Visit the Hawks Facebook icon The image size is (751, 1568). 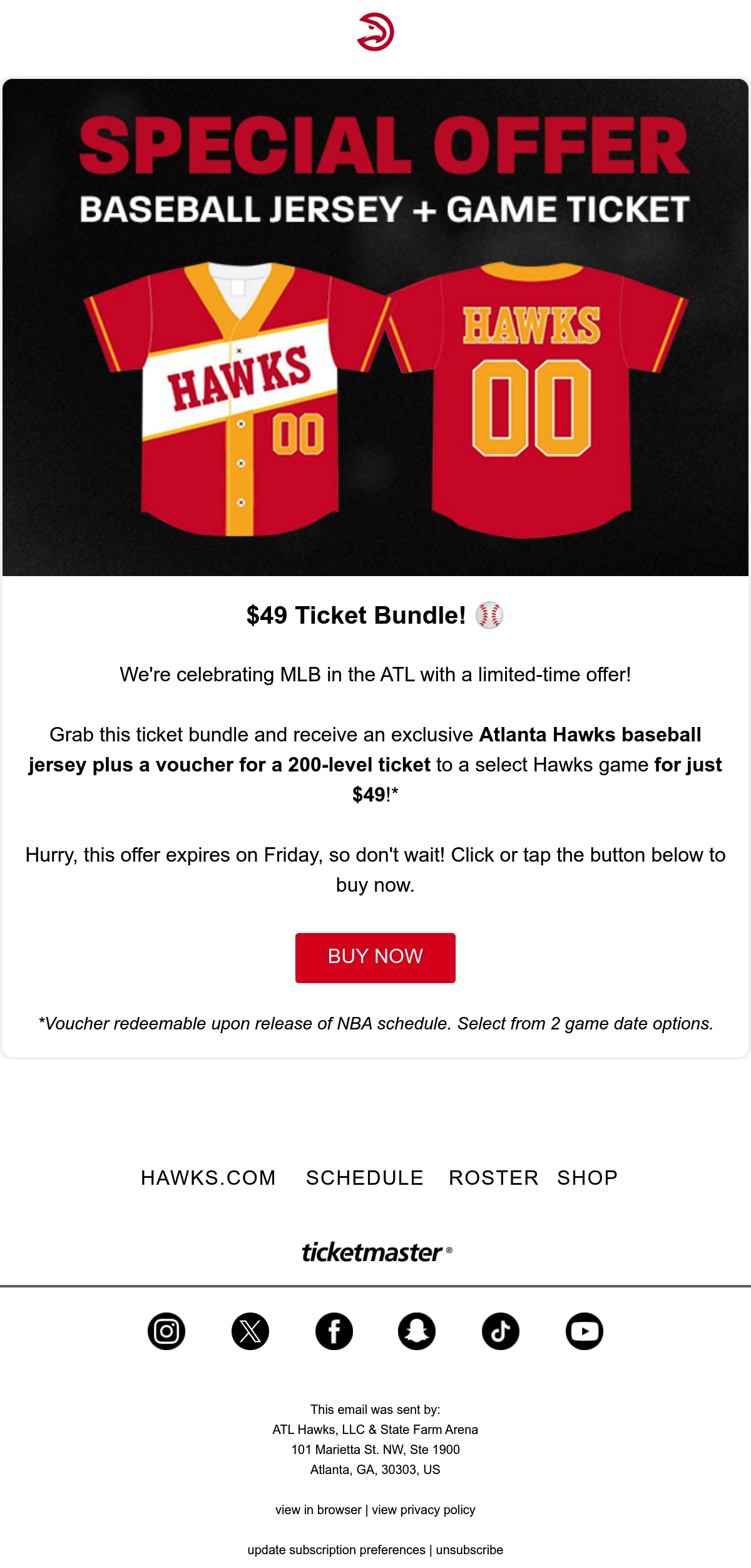click(334, 1331)
